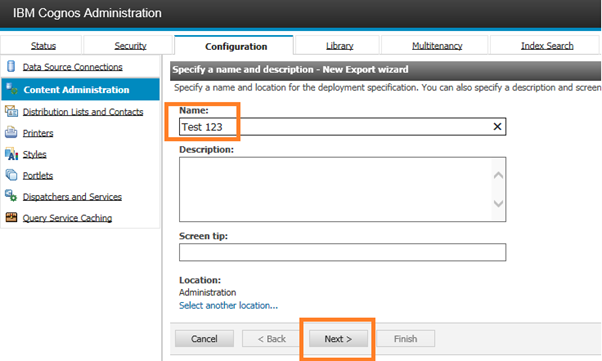The height and width of the screenshot is (361, 602).
Task: Click the Data Source Connections database icon
Action: point(11,66)
